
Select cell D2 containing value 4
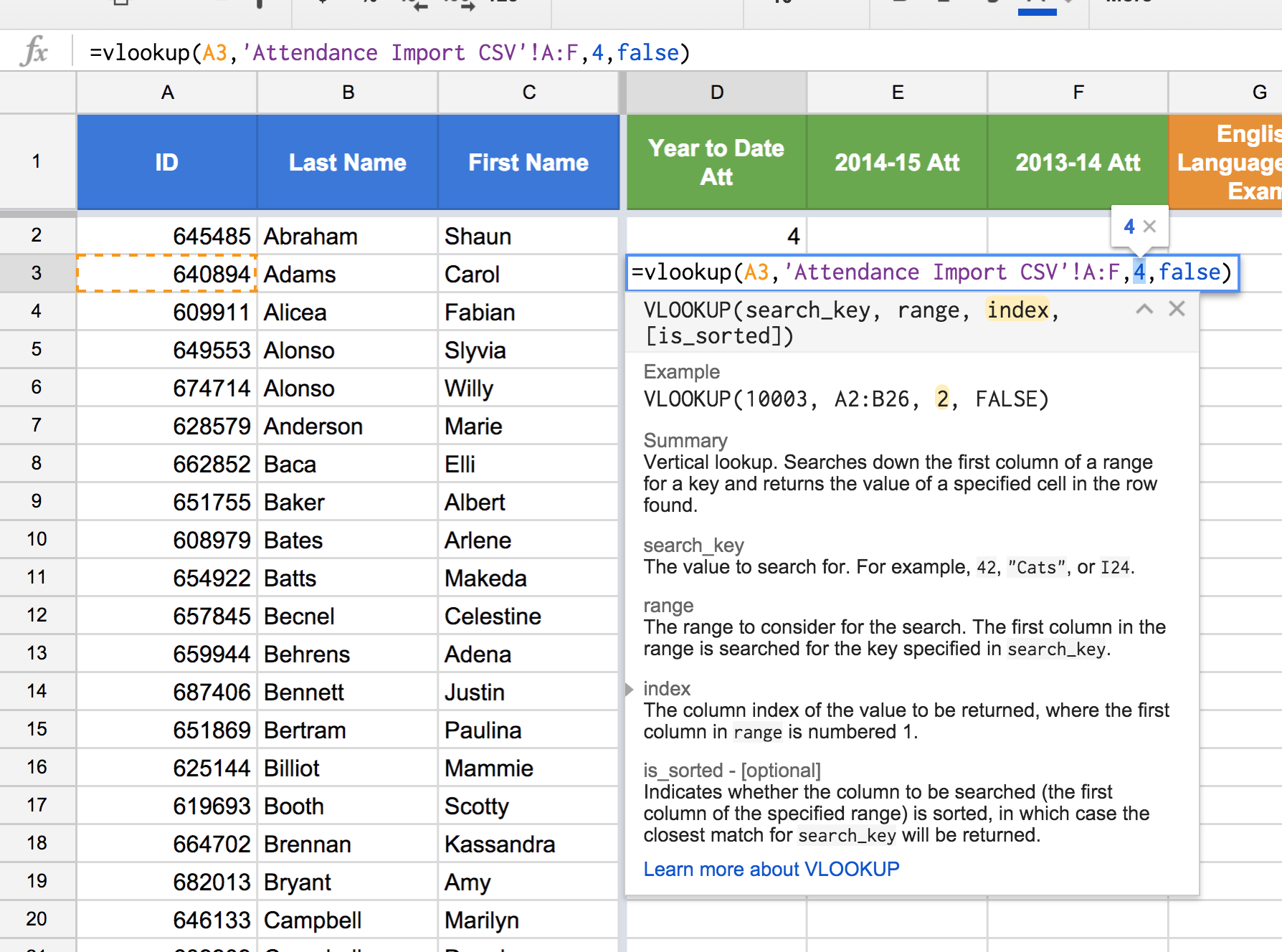(716, 236)
